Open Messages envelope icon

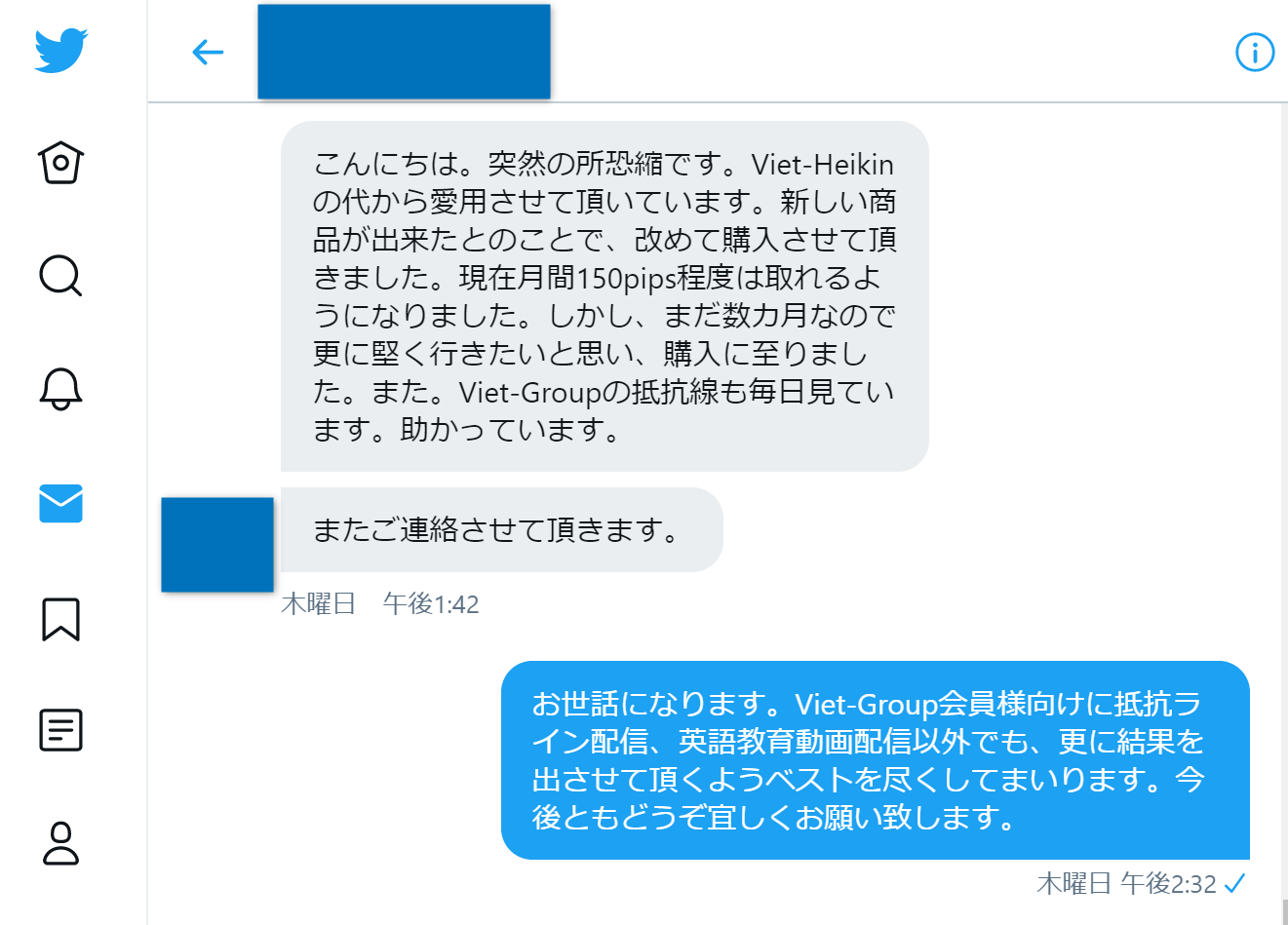[60, 503]
